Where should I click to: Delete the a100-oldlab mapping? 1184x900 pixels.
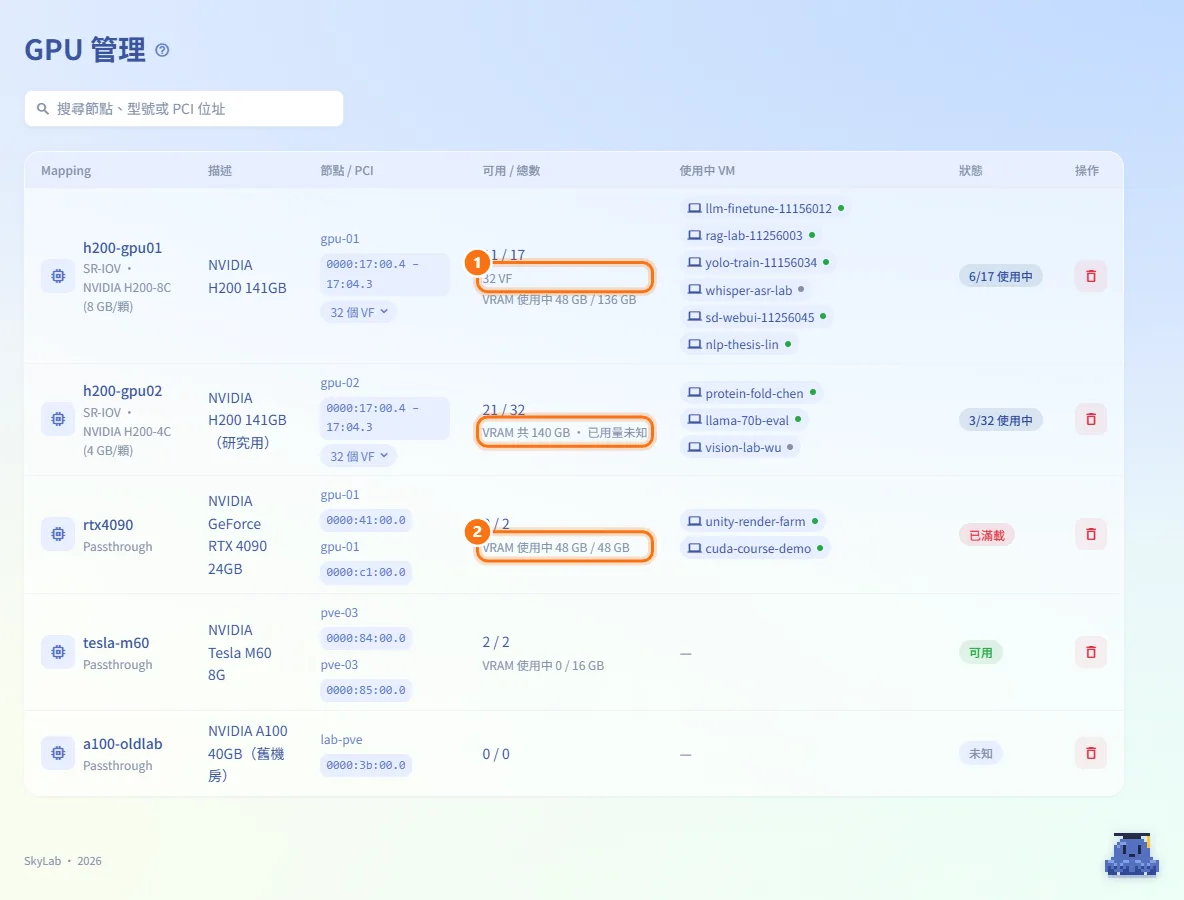(1090, 754)
